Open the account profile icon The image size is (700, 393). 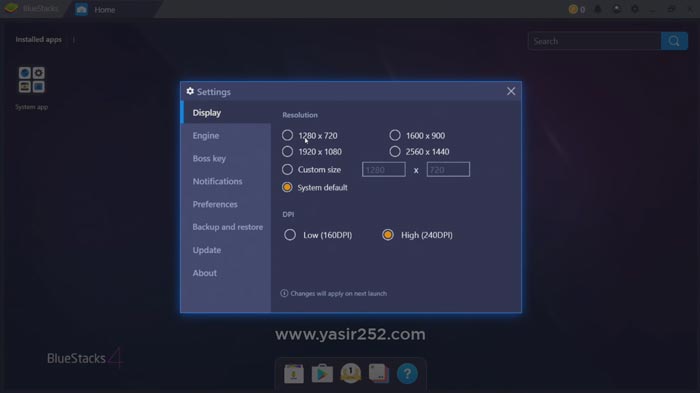tap(617, 9)
